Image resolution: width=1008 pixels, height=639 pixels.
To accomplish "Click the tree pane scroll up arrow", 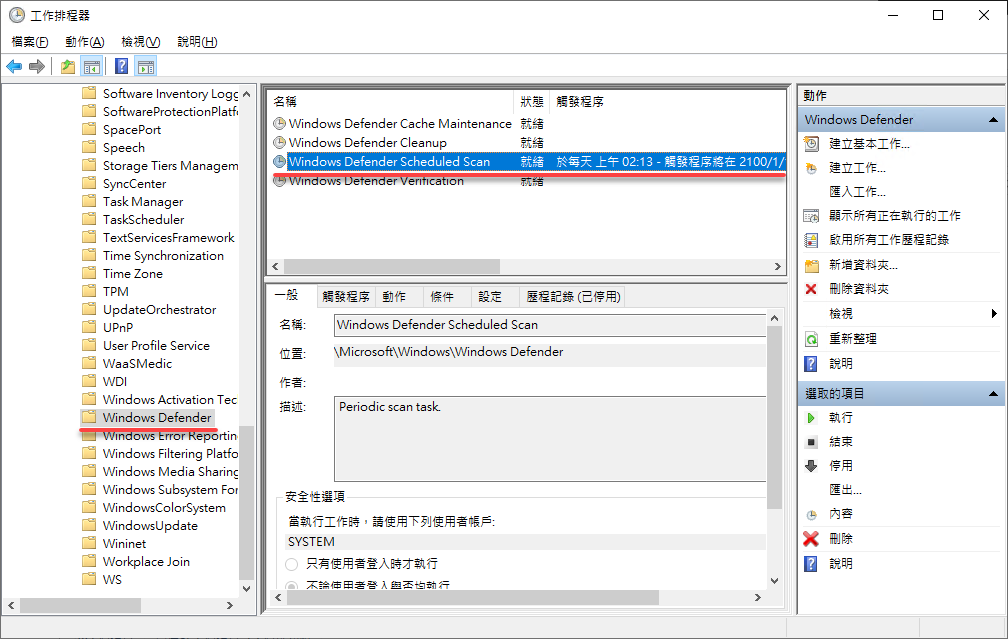I will (246, 94).
